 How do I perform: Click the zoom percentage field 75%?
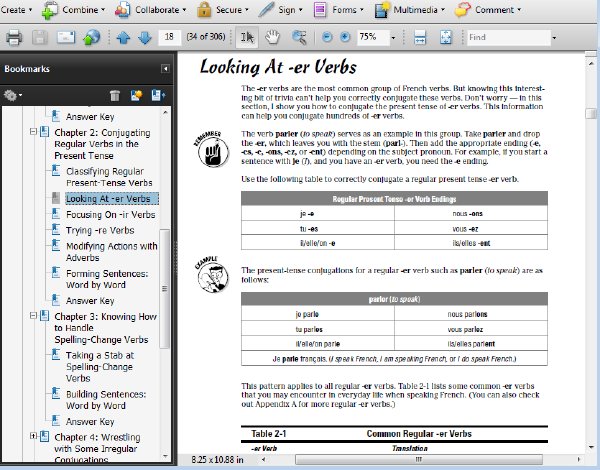pyautogui.click(x=373, y=37)
